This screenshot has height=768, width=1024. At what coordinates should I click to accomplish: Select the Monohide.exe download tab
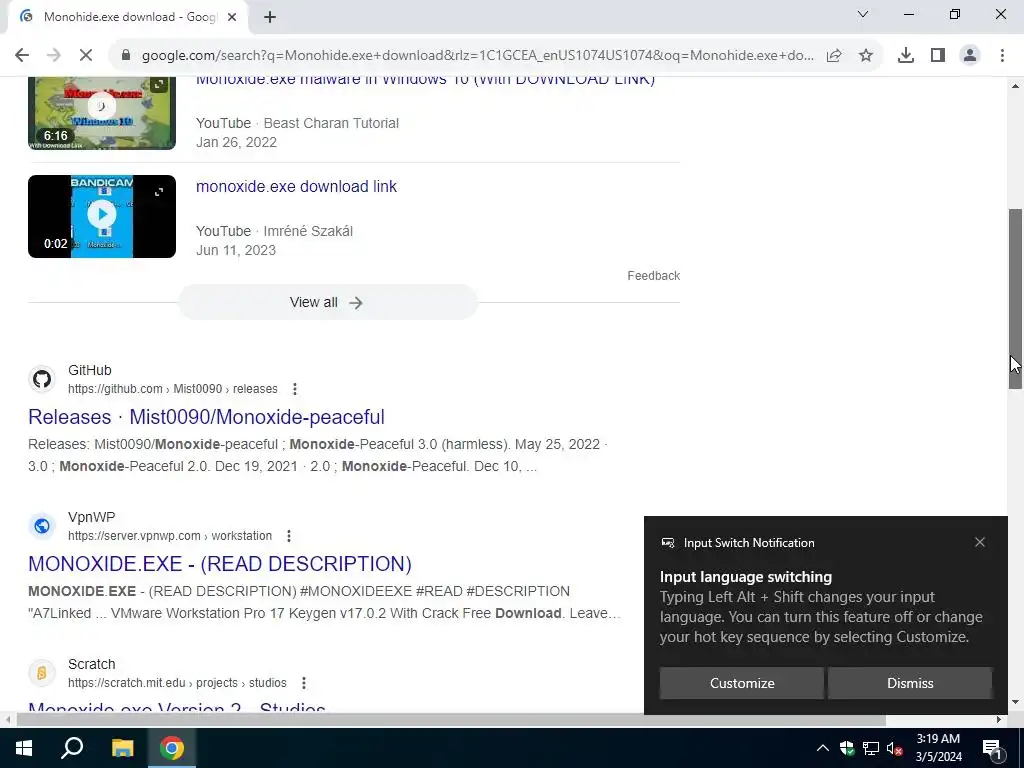pyautogui.click(x=128, y=17)
